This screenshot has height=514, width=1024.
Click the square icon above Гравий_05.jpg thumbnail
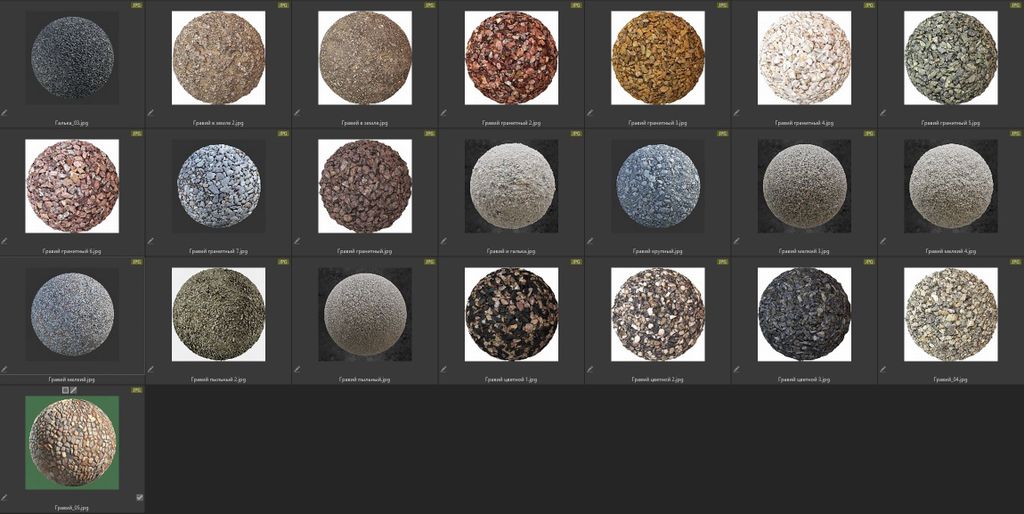tap(65, 390)
